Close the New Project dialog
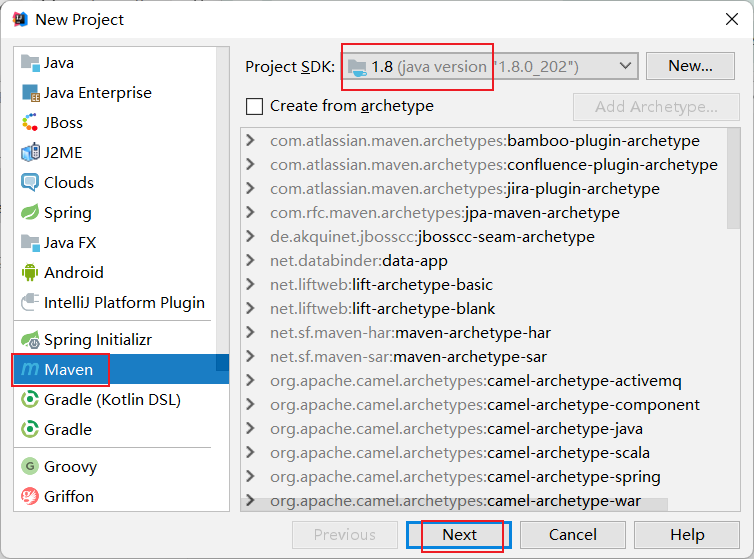 pyautogui.click(x=731, y=19)
